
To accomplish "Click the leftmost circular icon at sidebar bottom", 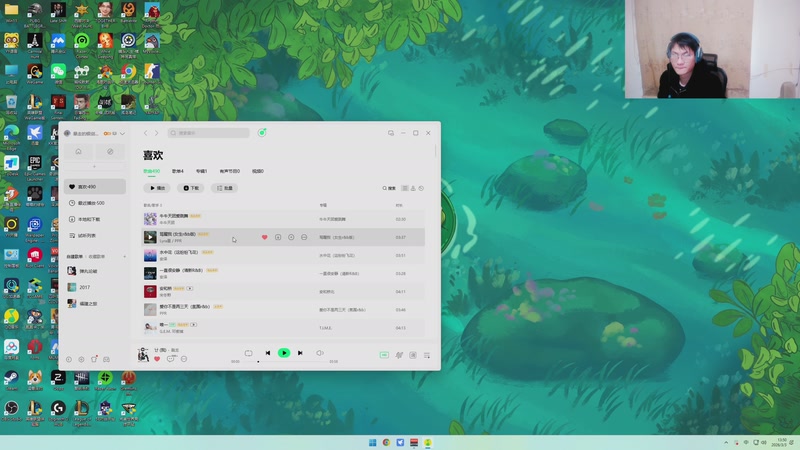I will [69, 360].
